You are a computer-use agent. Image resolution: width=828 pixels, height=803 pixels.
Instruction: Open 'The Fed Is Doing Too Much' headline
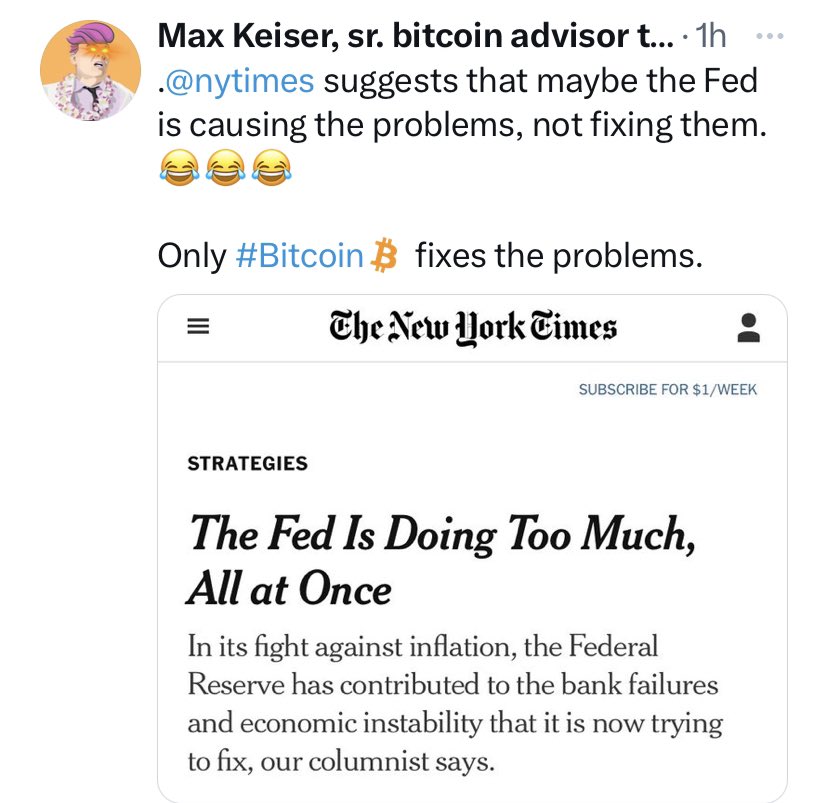[440, 561]
